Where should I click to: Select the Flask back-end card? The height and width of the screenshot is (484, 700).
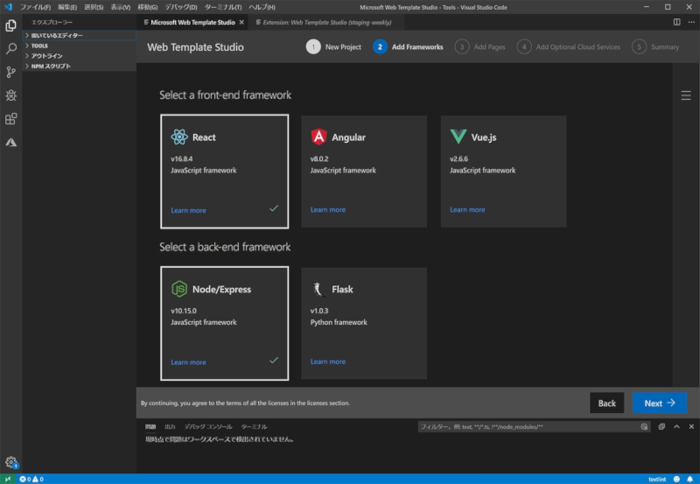[364, 323]
